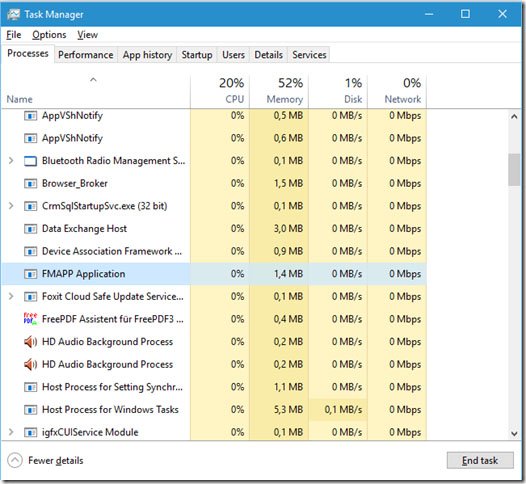This screenshot has height=484, width=526.
Task: Open the Startup tab
Action: pos(197,55)
